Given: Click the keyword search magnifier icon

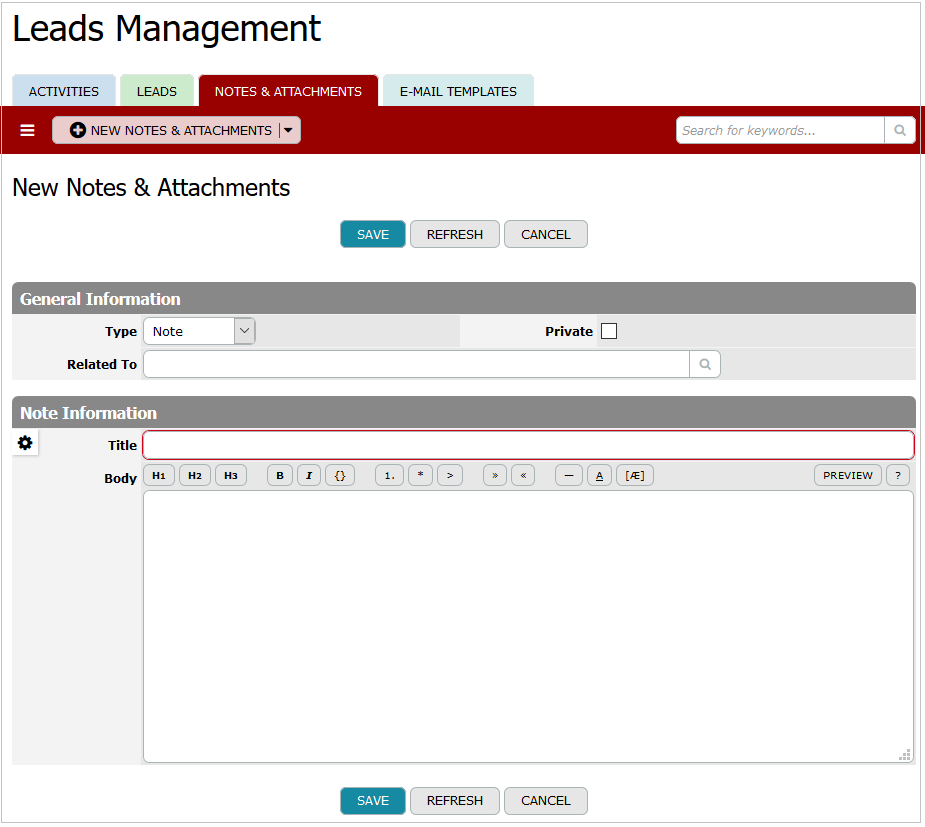Looking at the screenshot, I should (899, 131).
